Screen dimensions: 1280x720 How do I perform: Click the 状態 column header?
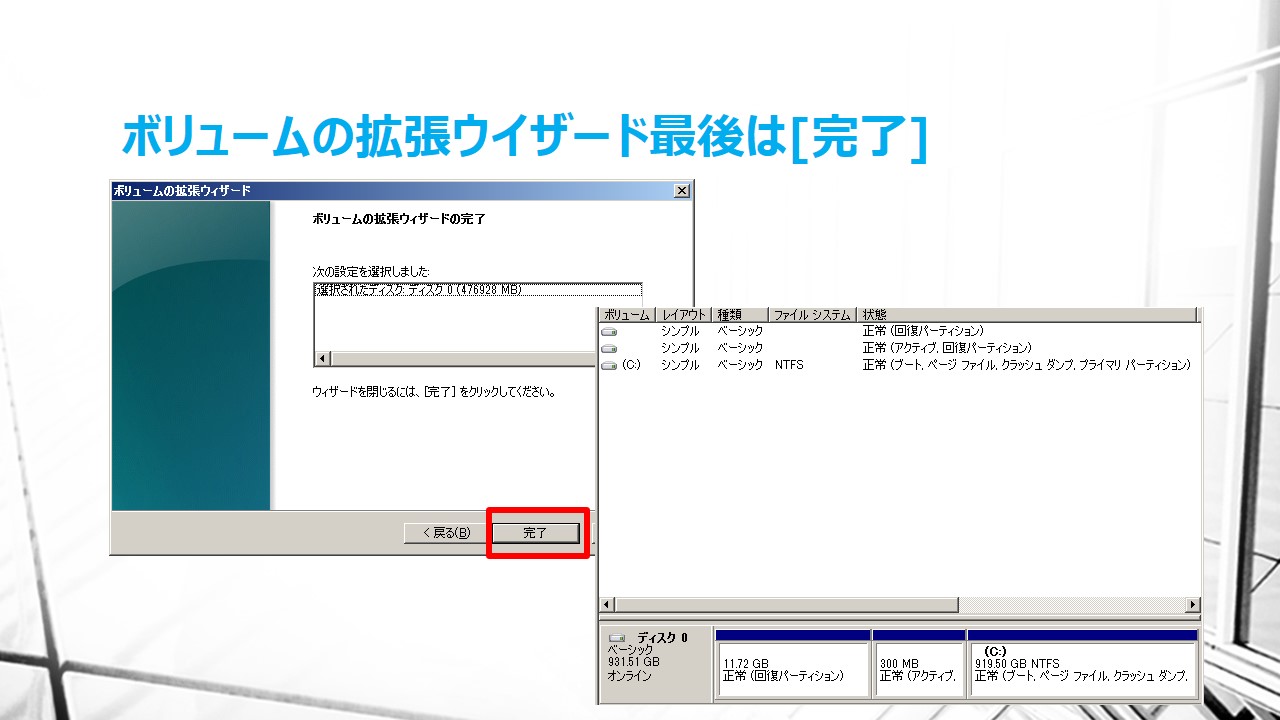point(1027,315)
